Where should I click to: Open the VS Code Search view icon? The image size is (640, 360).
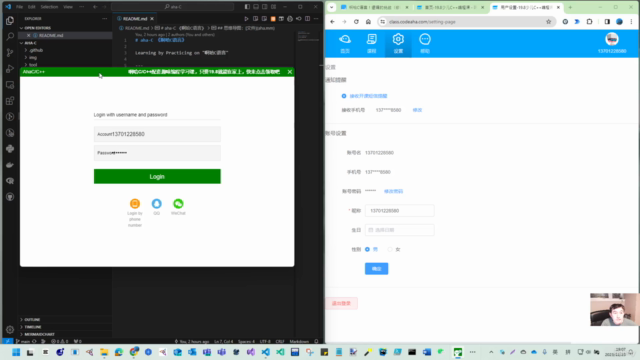coord(10,36)
